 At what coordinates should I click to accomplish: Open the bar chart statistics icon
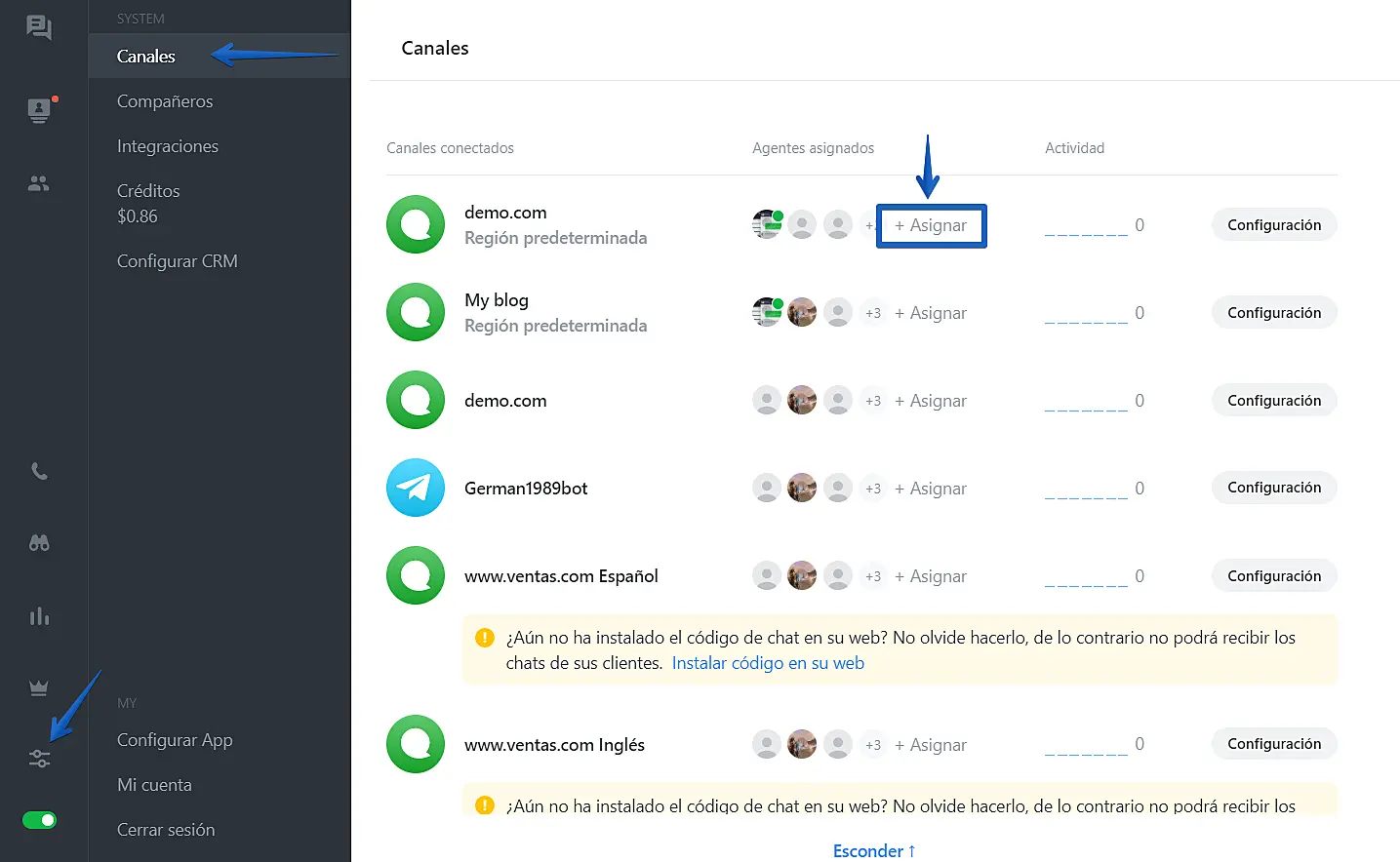click(x=39, y=615)
